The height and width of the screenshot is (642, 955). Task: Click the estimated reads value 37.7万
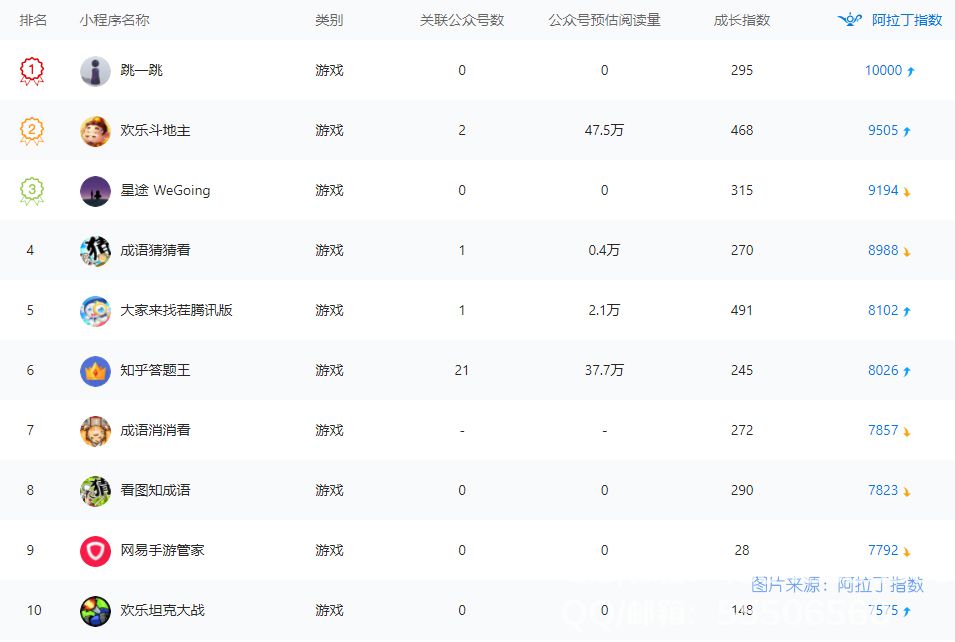[604, 370]
